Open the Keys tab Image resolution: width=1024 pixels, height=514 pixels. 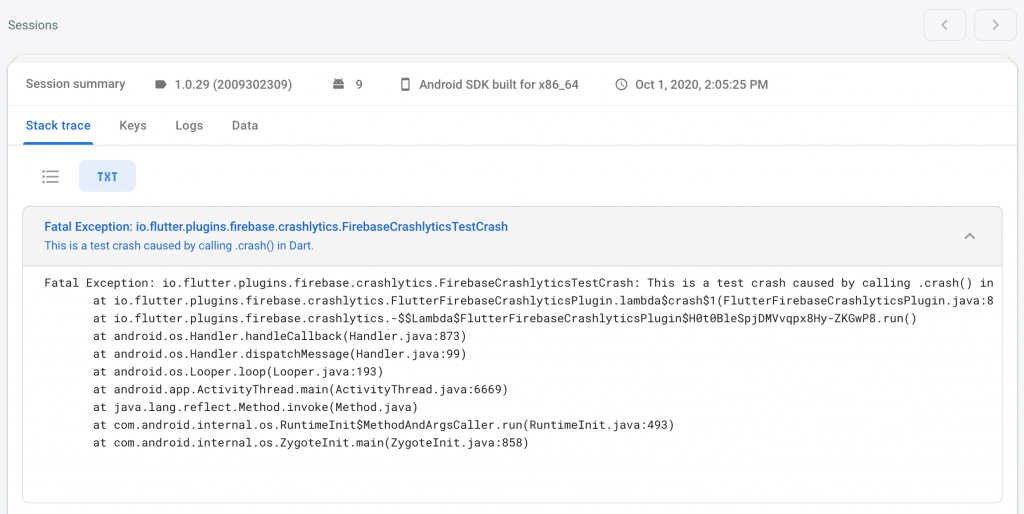[133, 125]
